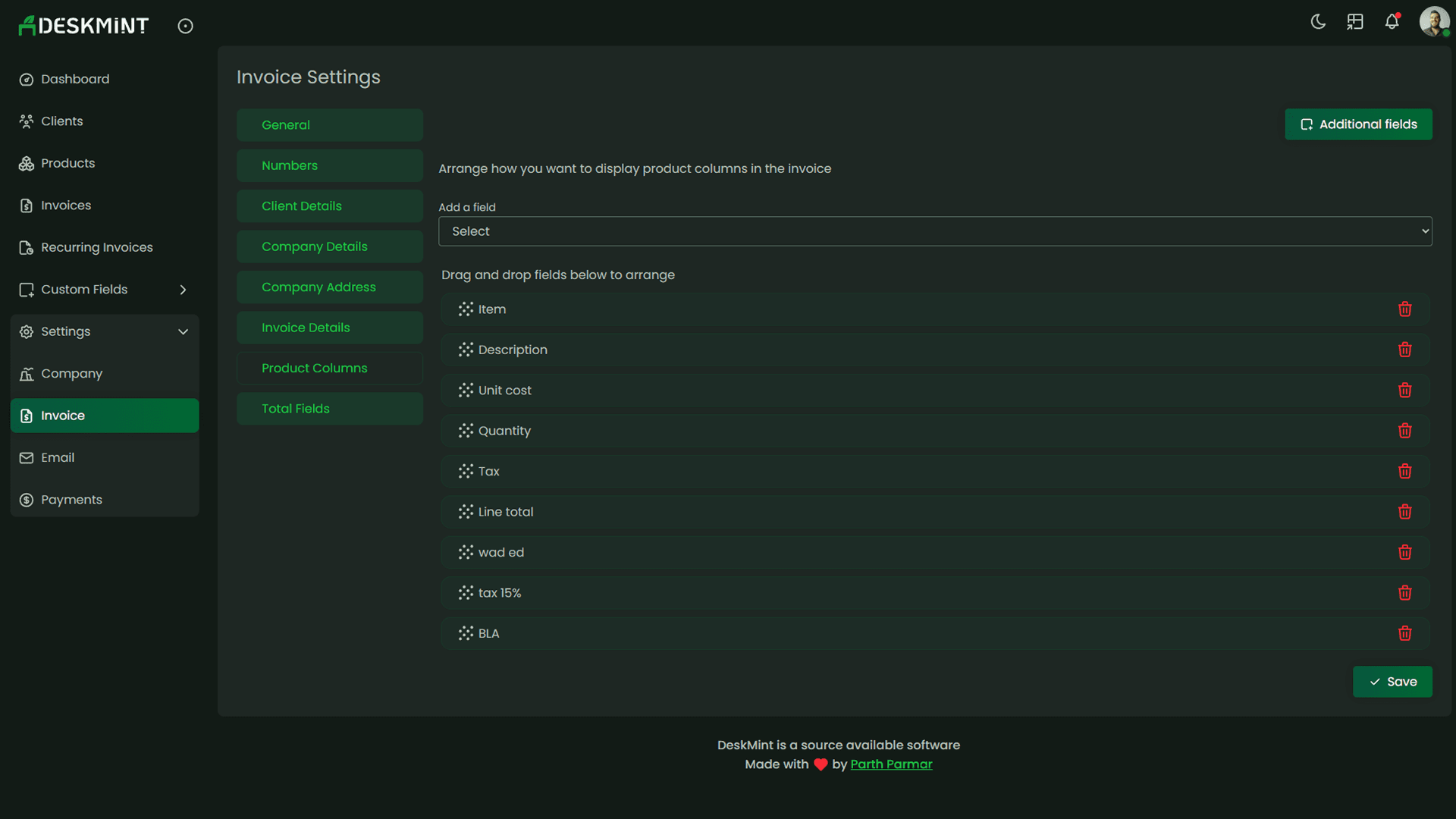Click the Additional fields button
1456x819 pixels.
click(x=1358, y=124)
